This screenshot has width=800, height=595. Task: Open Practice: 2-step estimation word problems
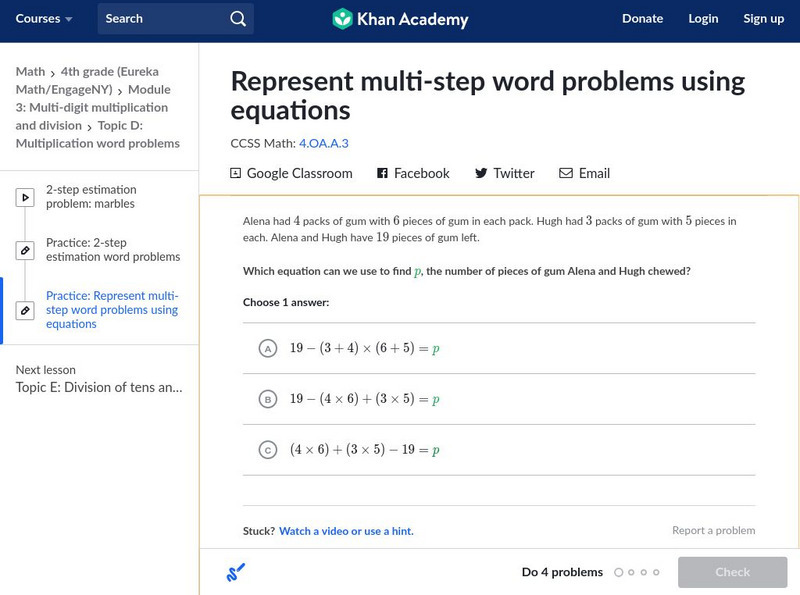pos(113,249)
